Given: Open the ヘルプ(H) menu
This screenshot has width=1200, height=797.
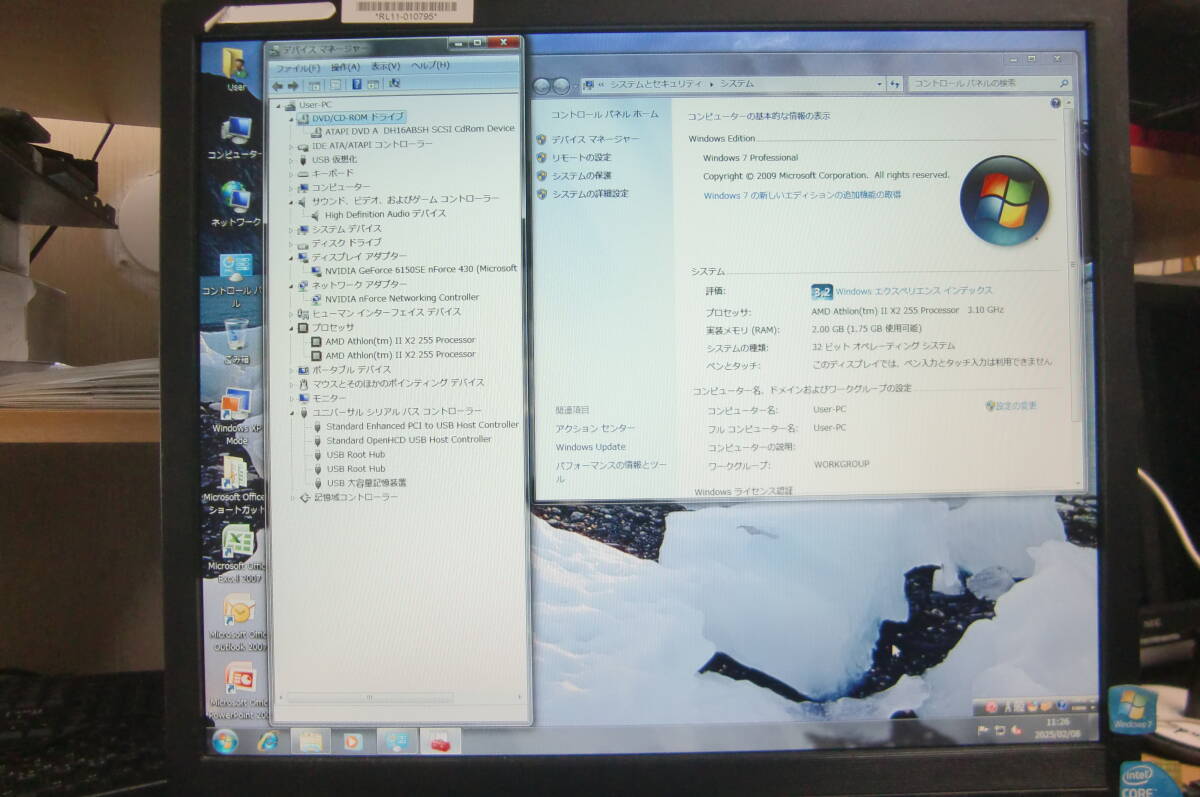Looking at the screenshot, I should click(430, 66).
